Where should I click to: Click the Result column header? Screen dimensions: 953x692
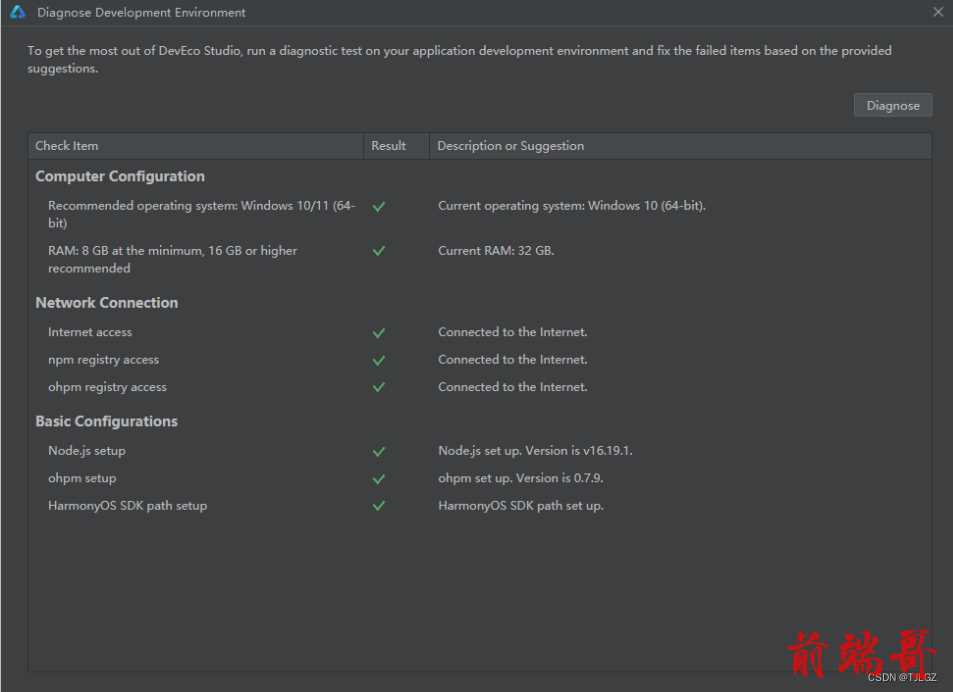396,146
